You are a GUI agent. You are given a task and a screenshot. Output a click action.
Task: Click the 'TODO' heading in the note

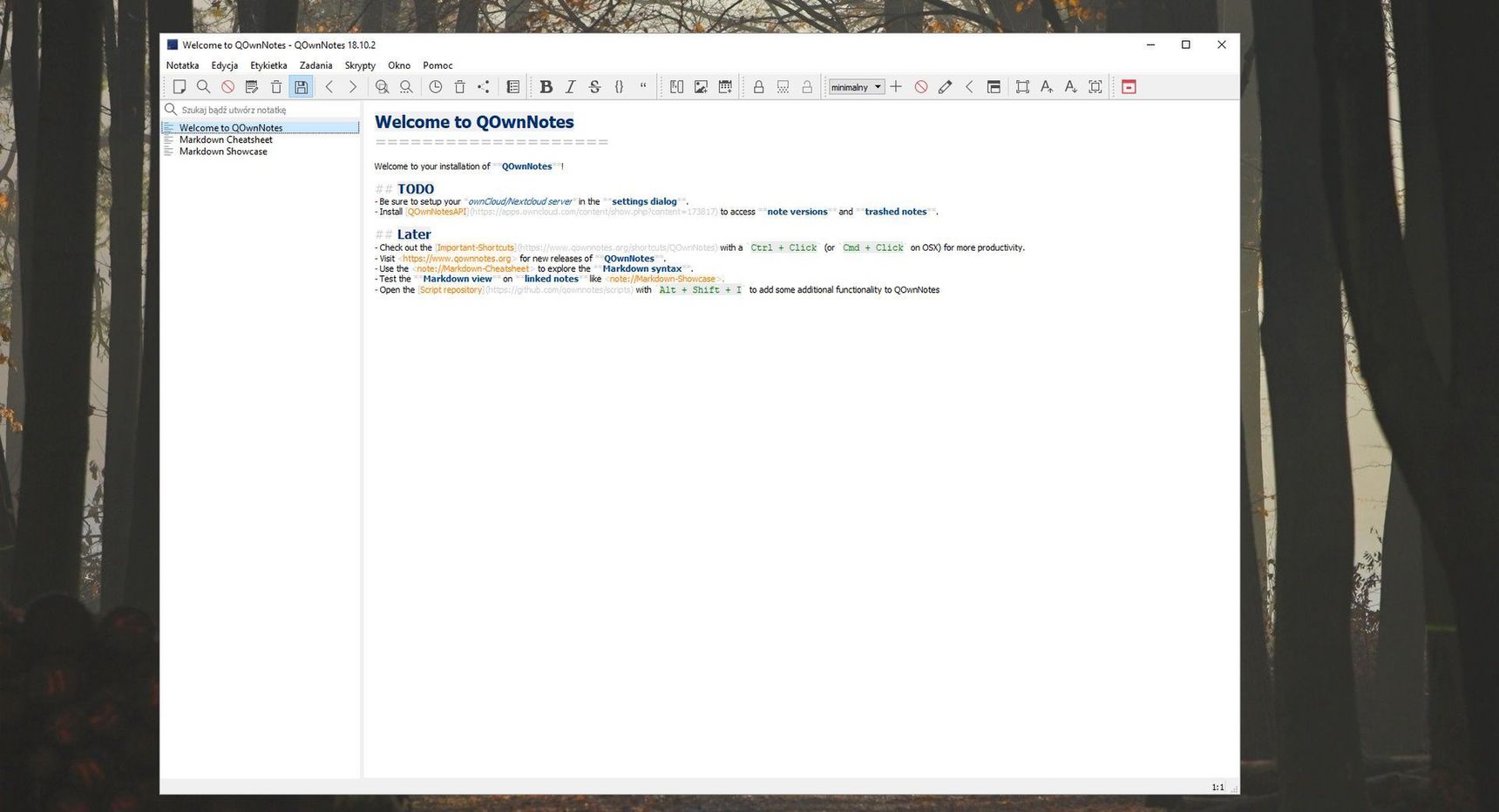point(416,189)
